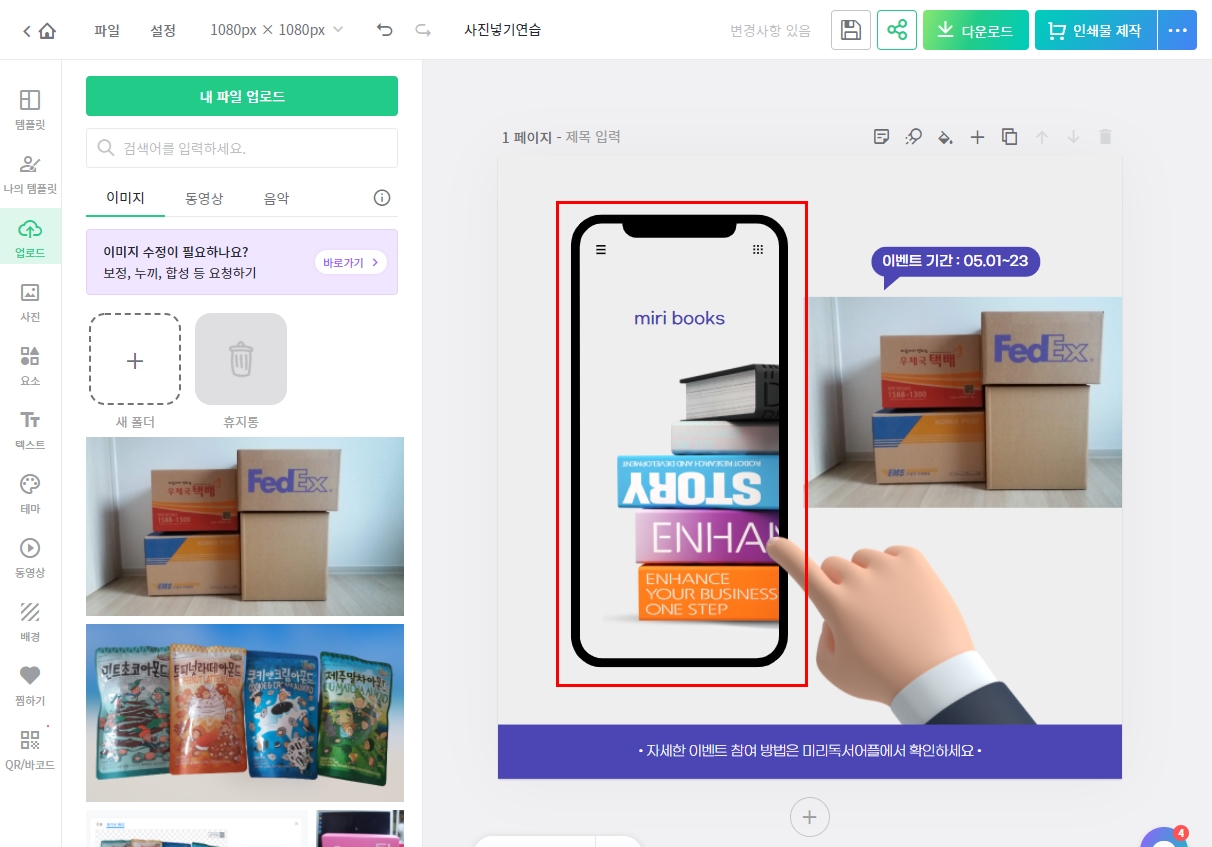1212x847 pixels.
Task: Open the 찜하기 favorites panel
Action: (30, 685)
